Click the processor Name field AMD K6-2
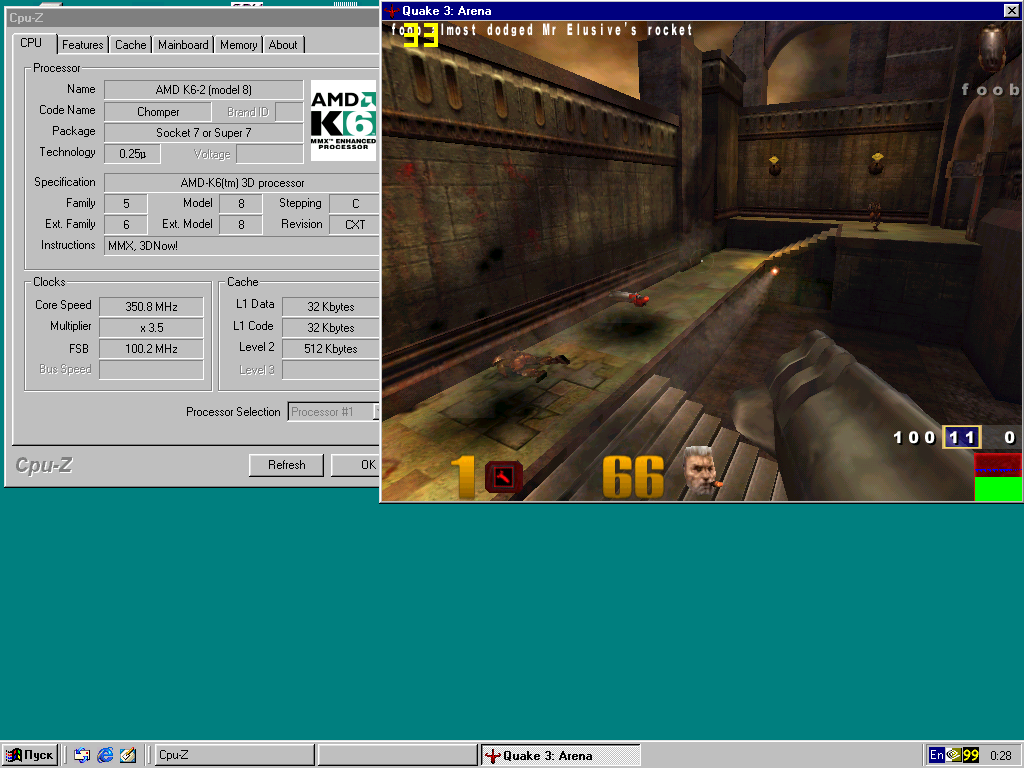Screen dimensions: 1024x768 (204, 89)
